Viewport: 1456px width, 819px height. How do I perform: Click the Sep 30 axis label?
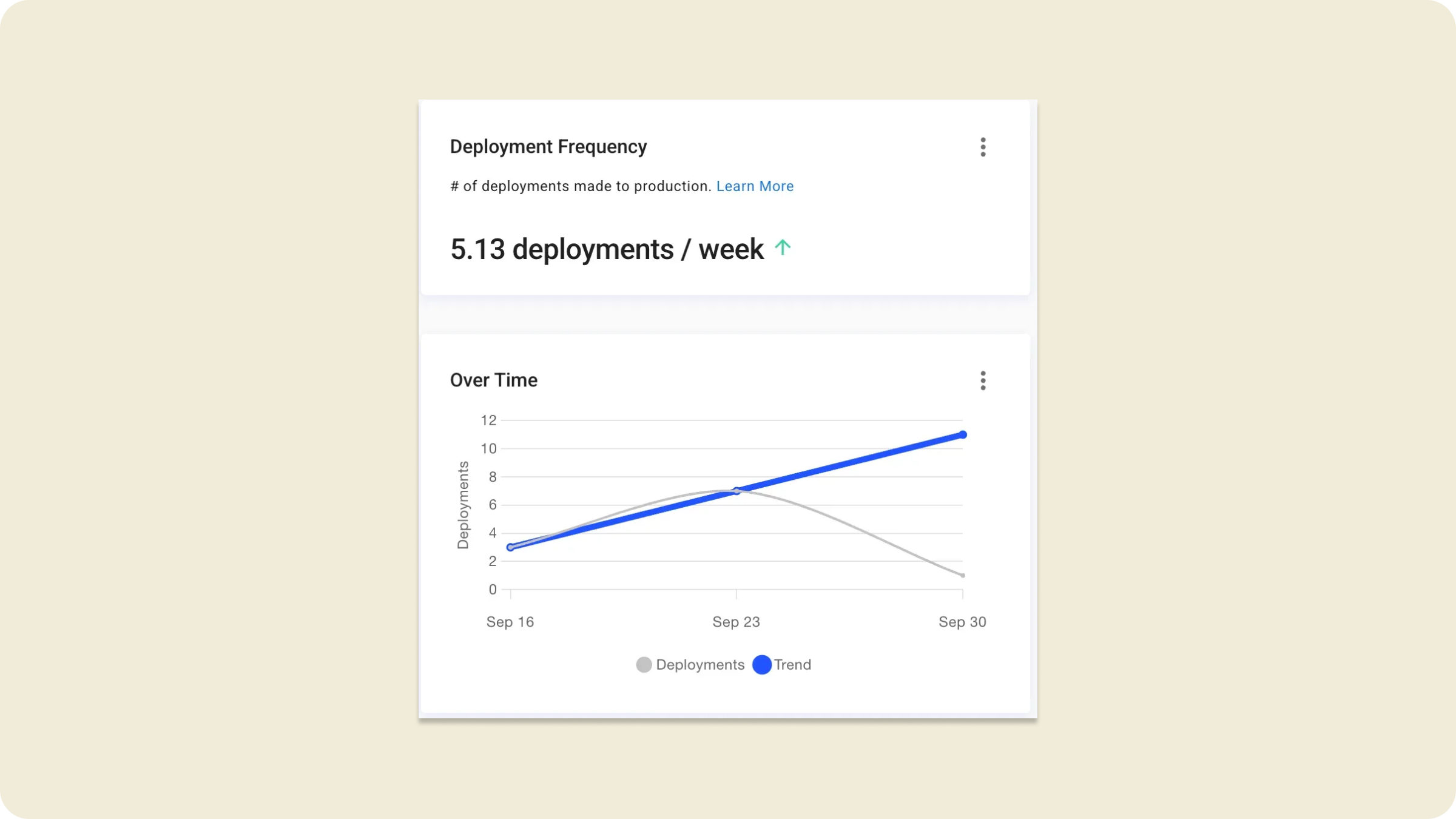coord(962,622)
